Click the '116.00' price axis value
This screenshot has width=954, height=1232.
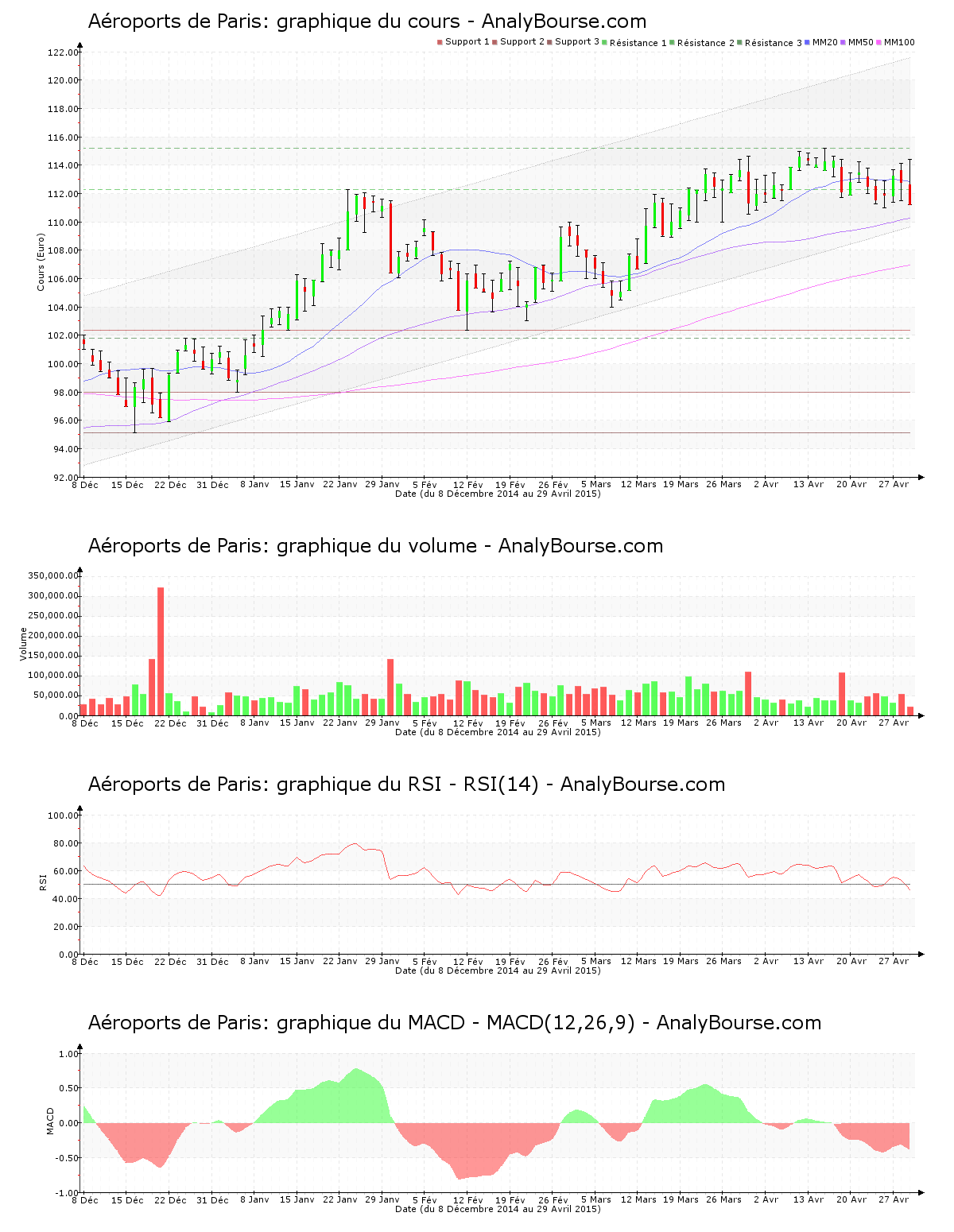coord(63,138)
